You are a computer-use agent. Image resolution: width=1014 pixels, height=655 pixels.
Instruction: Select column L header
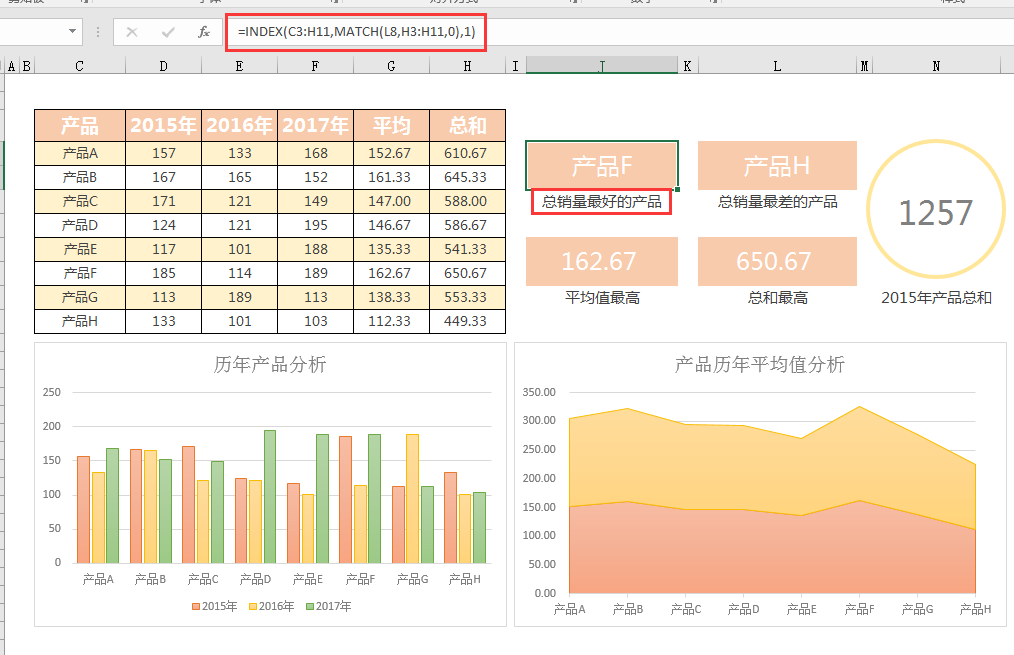click(x=777, y=66)
